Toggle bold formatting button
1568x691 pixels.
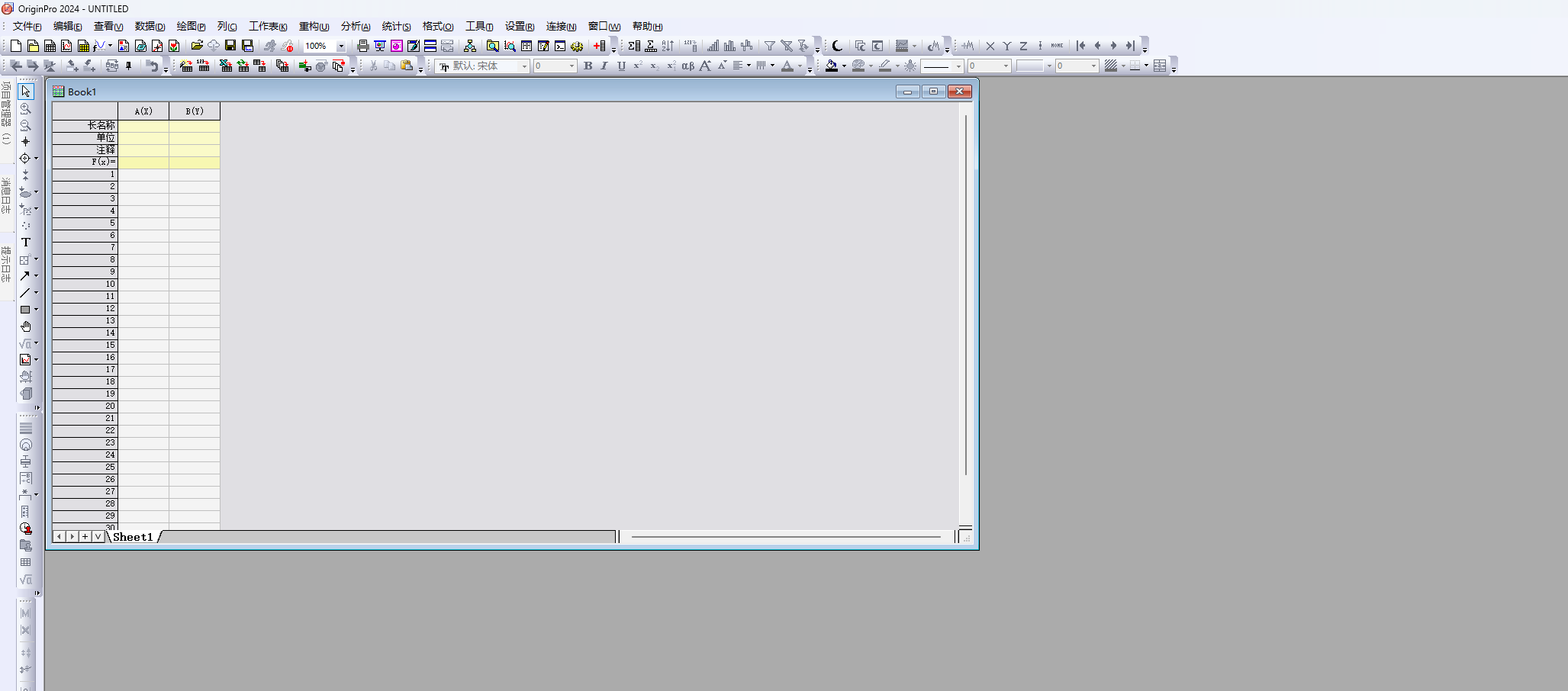[588, 66]
